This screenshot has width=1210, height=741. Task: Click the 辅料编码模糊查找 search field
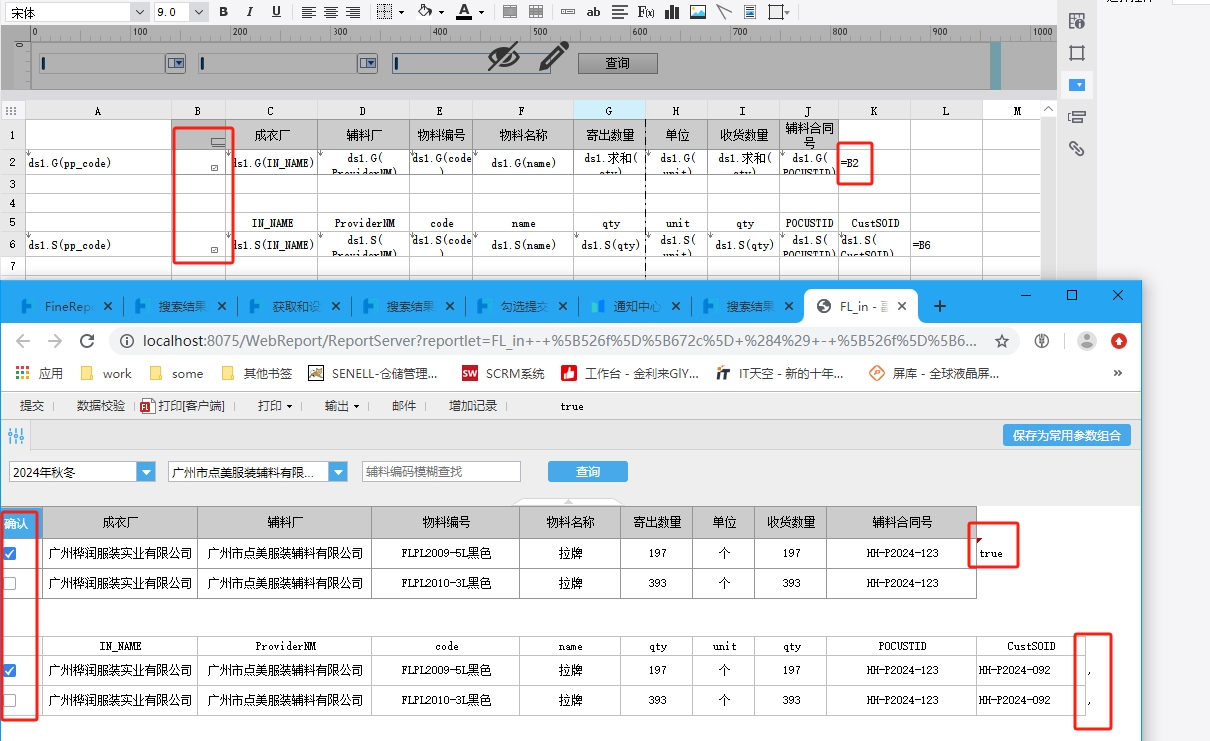[x=441, y=472]
